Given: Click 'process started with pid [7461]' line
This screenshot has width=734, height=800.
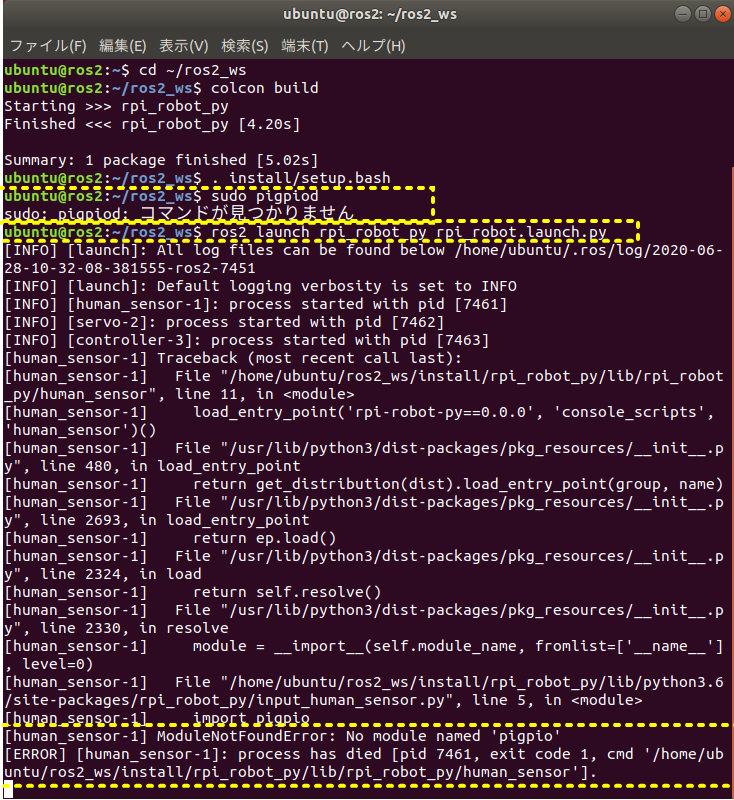Looking at the screenshot, I should 256,304.
